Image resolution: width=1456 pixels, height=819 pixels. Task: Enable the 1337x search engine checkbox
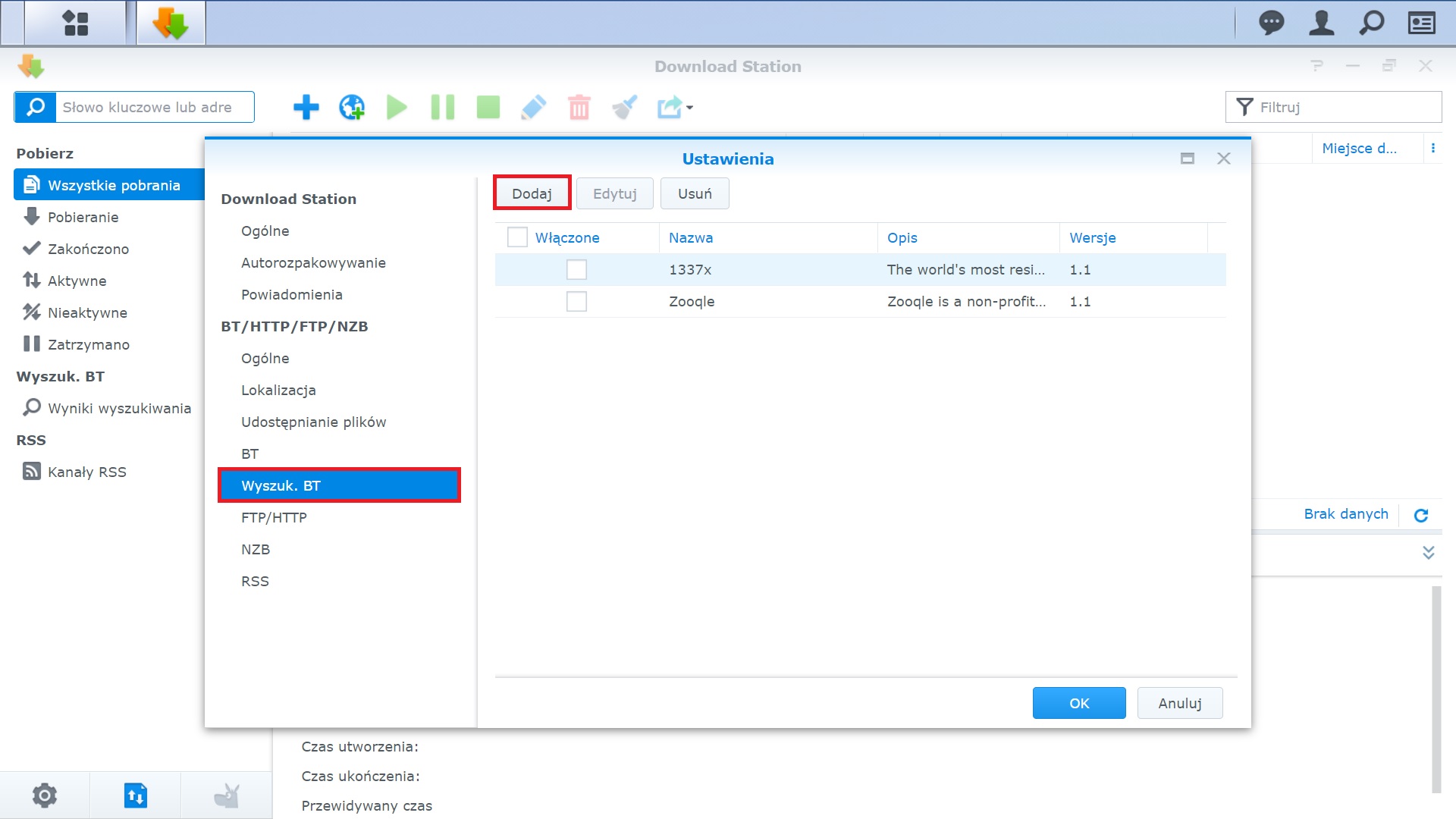[576, 269]
